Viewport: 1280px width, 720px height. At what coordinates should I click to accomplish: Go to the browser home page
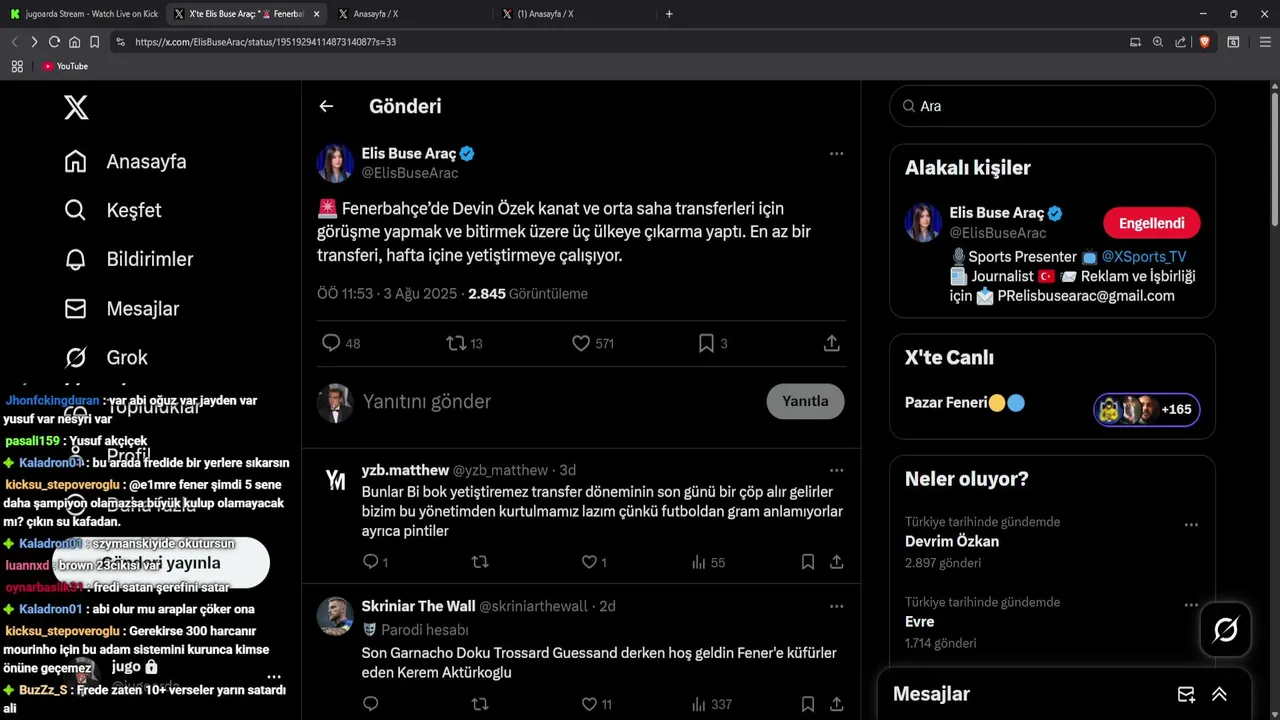[x=75, y=42]
